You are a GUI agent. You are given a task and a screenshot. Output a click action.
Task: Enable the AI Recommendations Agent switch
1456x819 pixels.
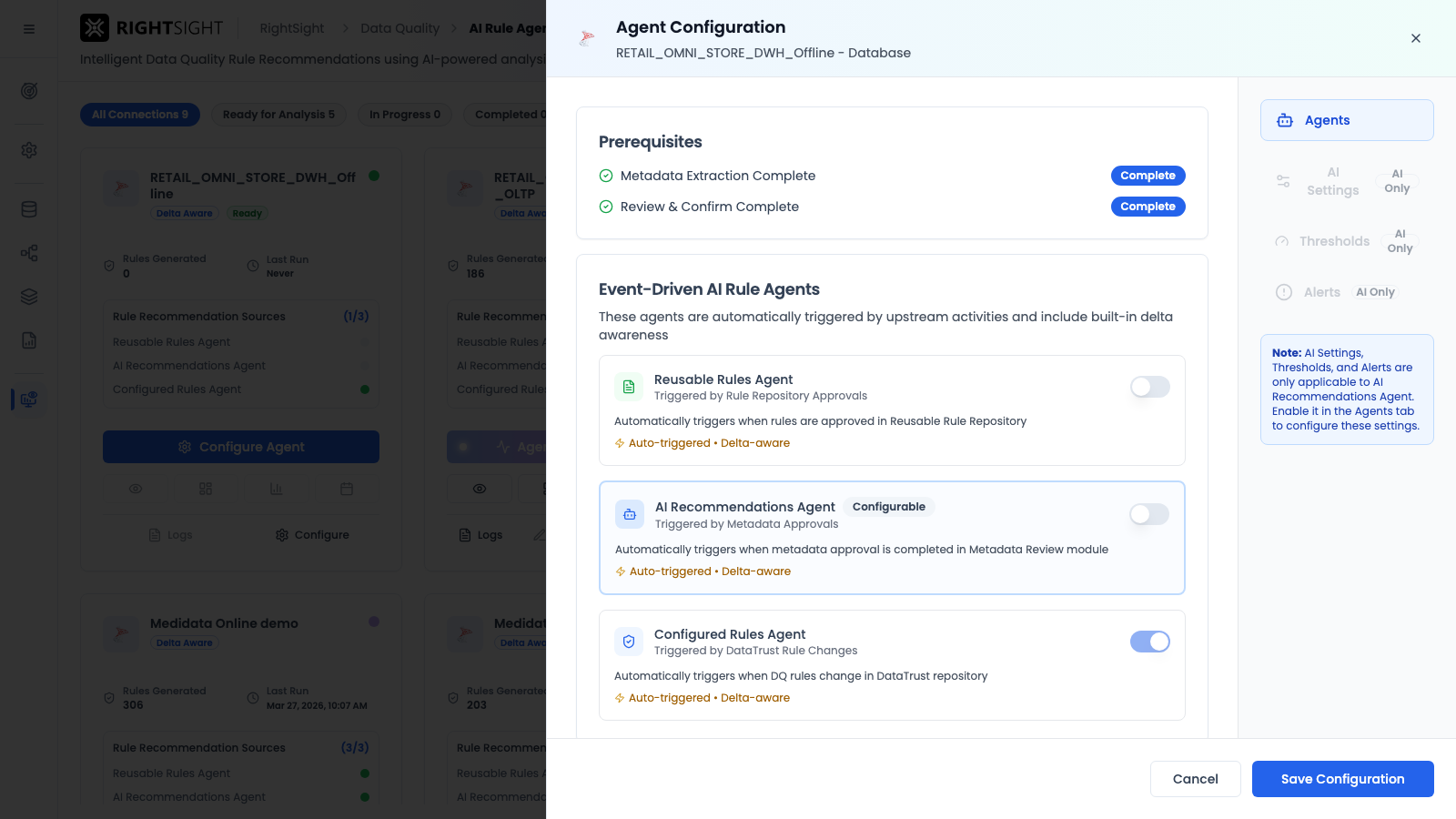tap(1149, 514)
